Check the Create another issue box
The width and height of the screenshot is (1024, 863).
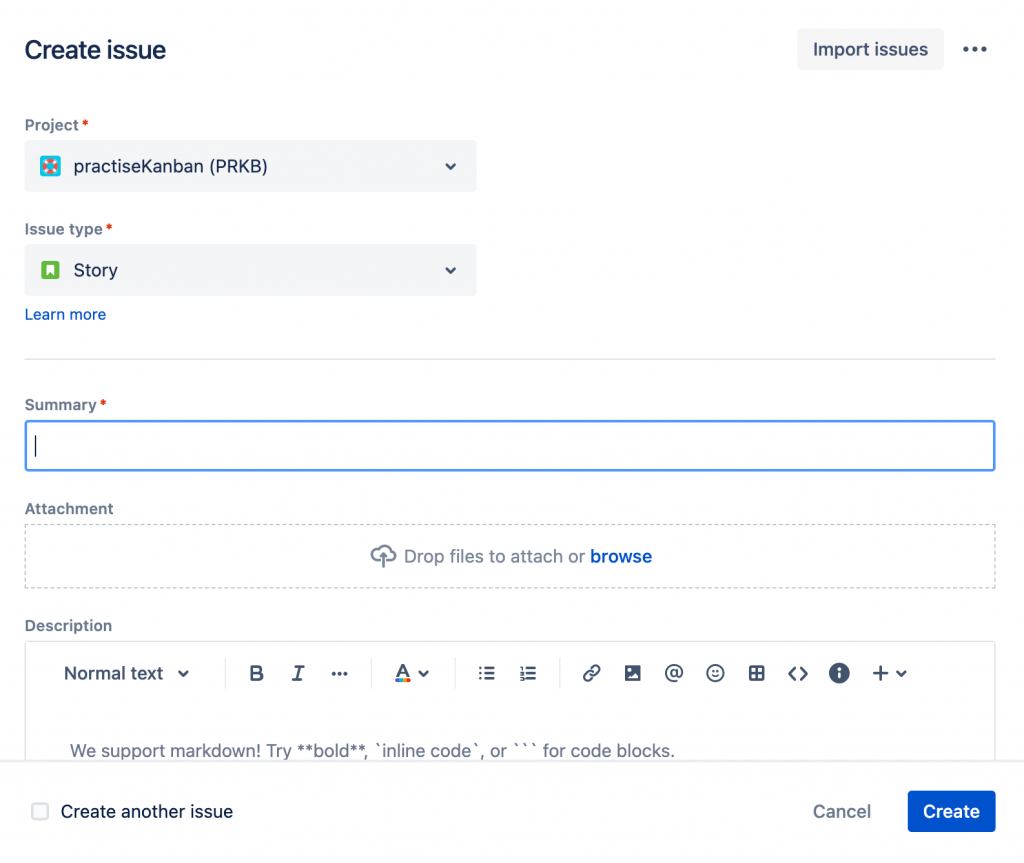click(x=40, y=812)
